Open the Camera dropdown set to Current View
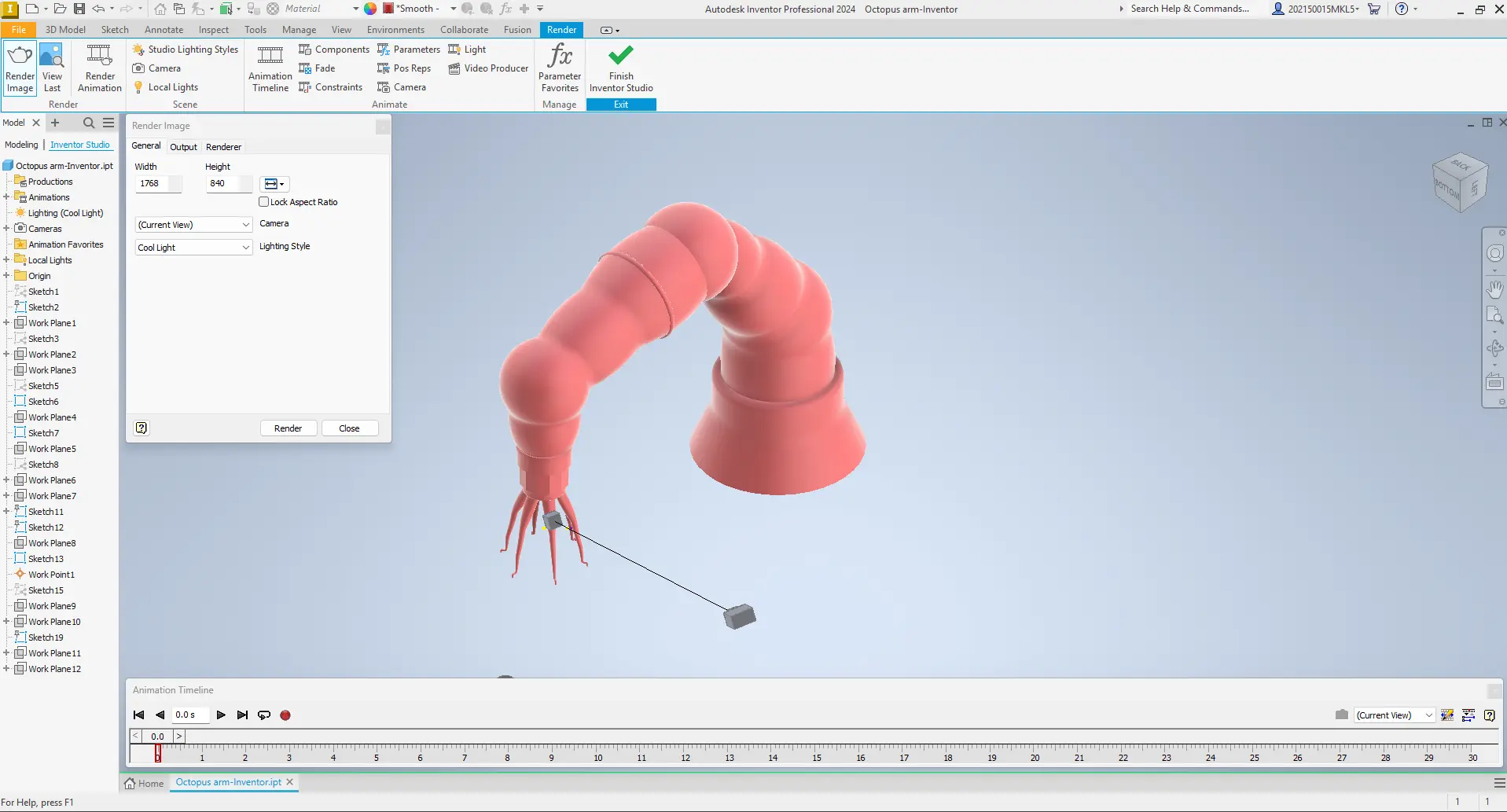Screen dimensions: 1507x812 click(x=193, y=224)
